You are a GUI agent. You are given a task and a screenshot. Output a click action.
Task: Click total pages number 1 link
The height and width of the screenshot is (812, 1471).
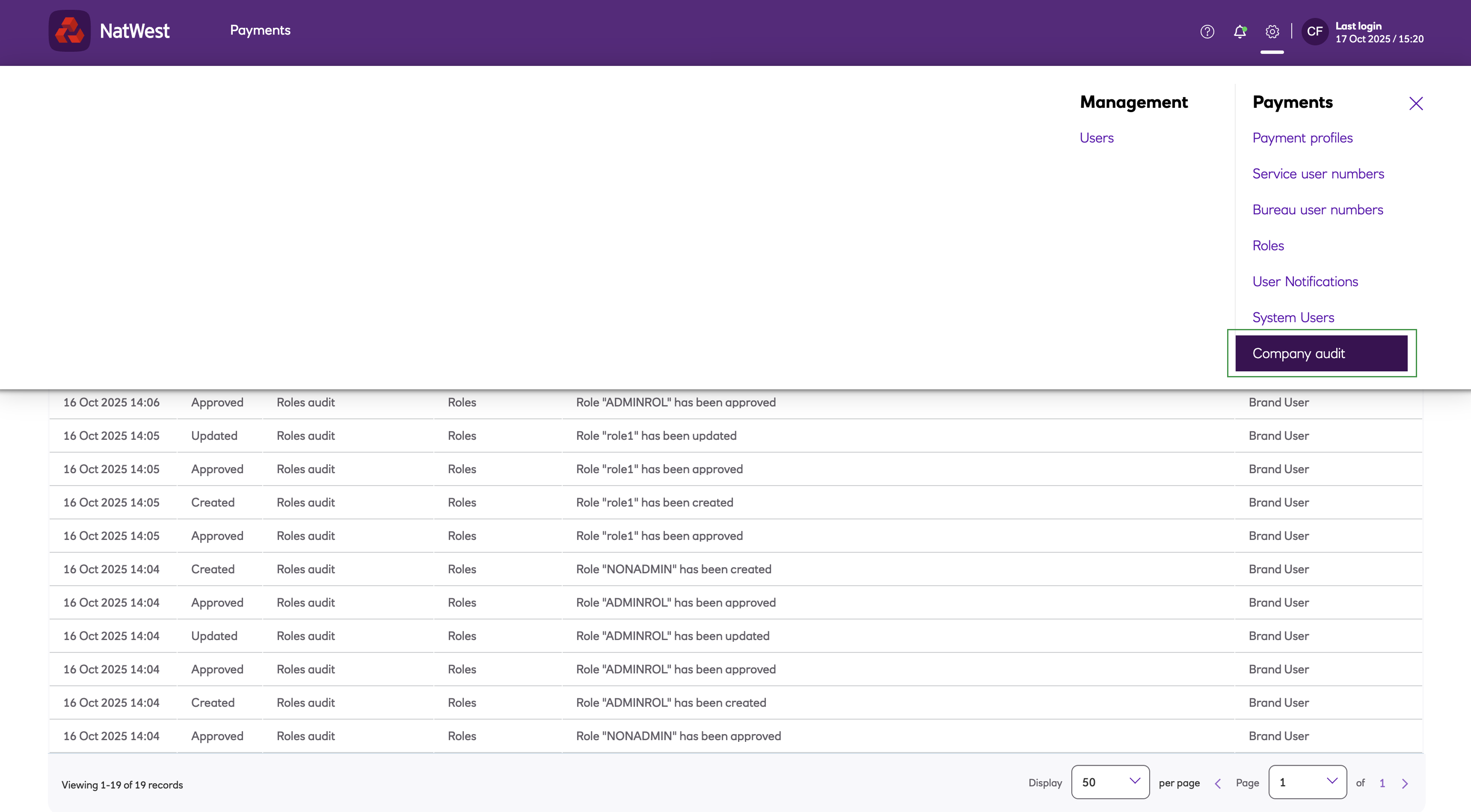[x=1382, y=783]
